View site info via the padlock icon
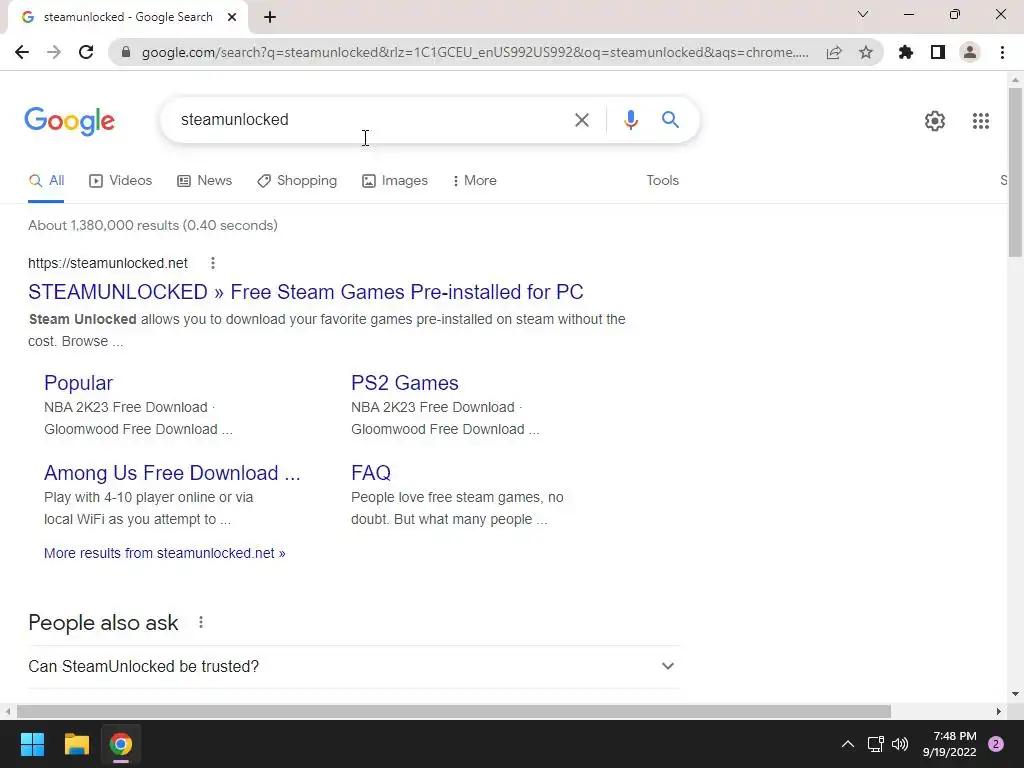Viewport: 1024px width, 768px height. (x=126, y=52)
